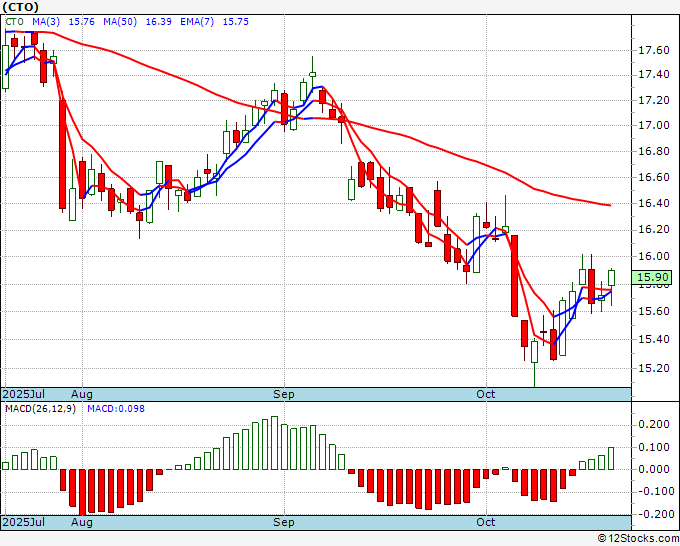680x546 pixels.
Task: Click Sep on the price chart axis
Action: tap(284, 394)
